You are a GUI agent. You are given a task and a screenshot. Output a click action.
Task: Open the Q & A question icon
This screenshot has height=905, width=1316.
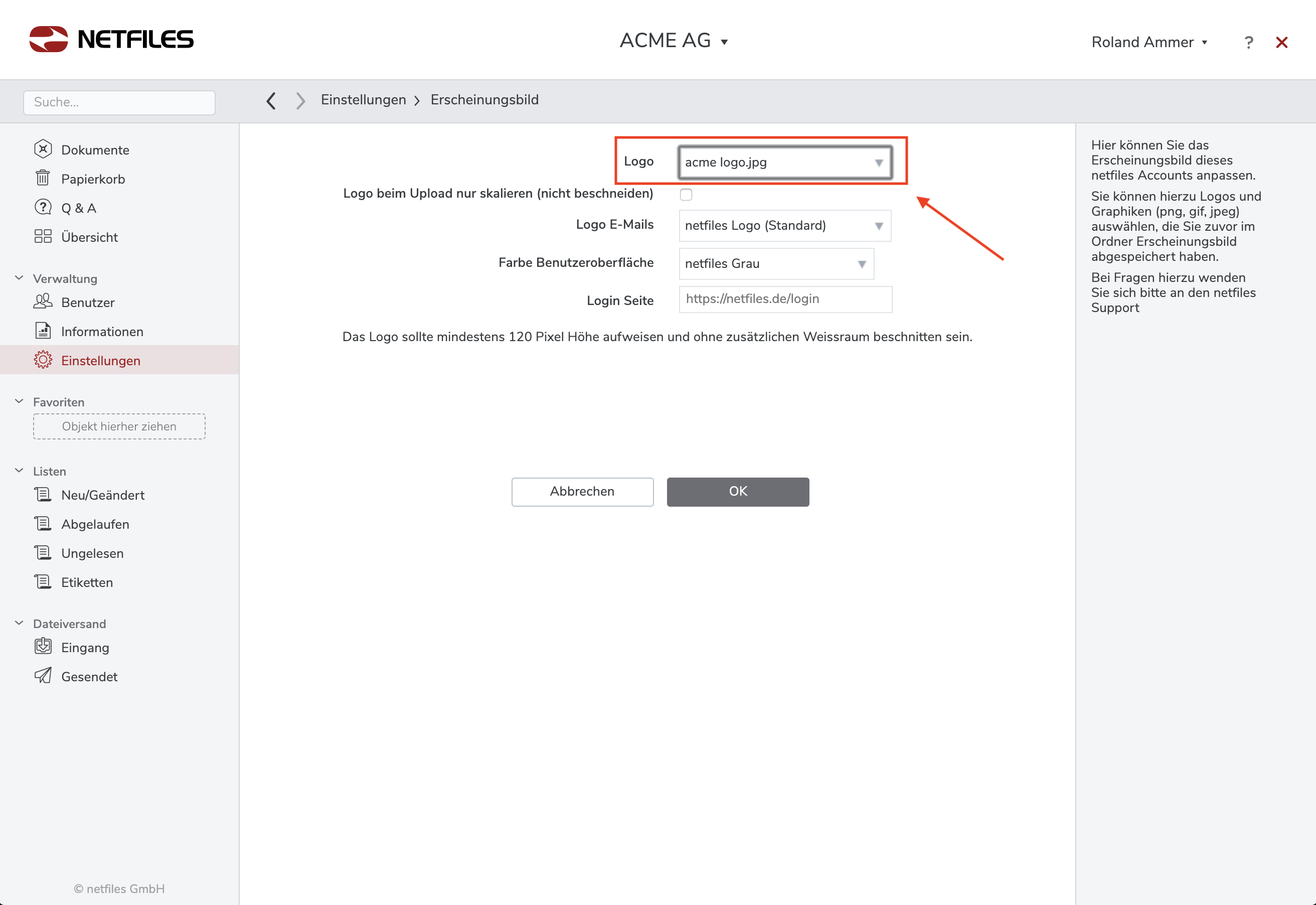(x=43, y=208)
